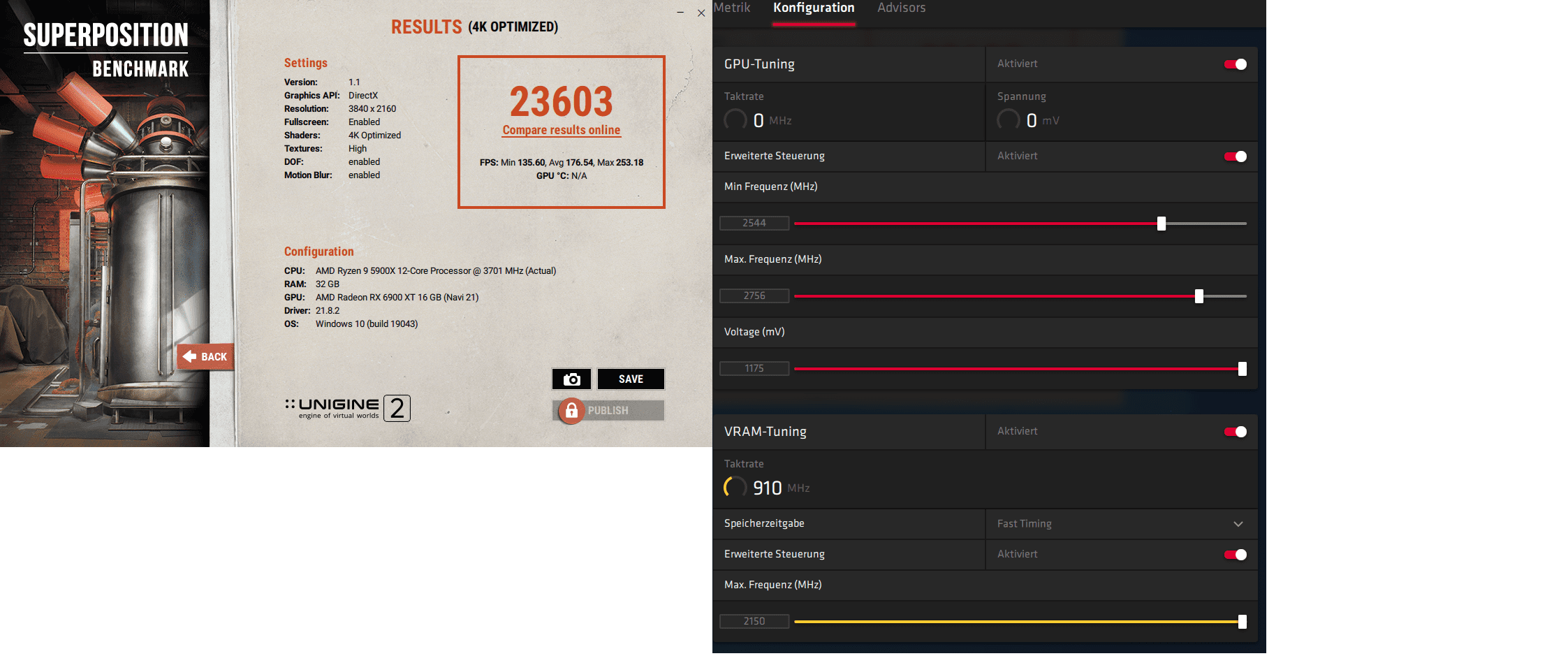Toggle VRAM-Tuning activation switch
1568x656 pixels.
coord(1235,432)
